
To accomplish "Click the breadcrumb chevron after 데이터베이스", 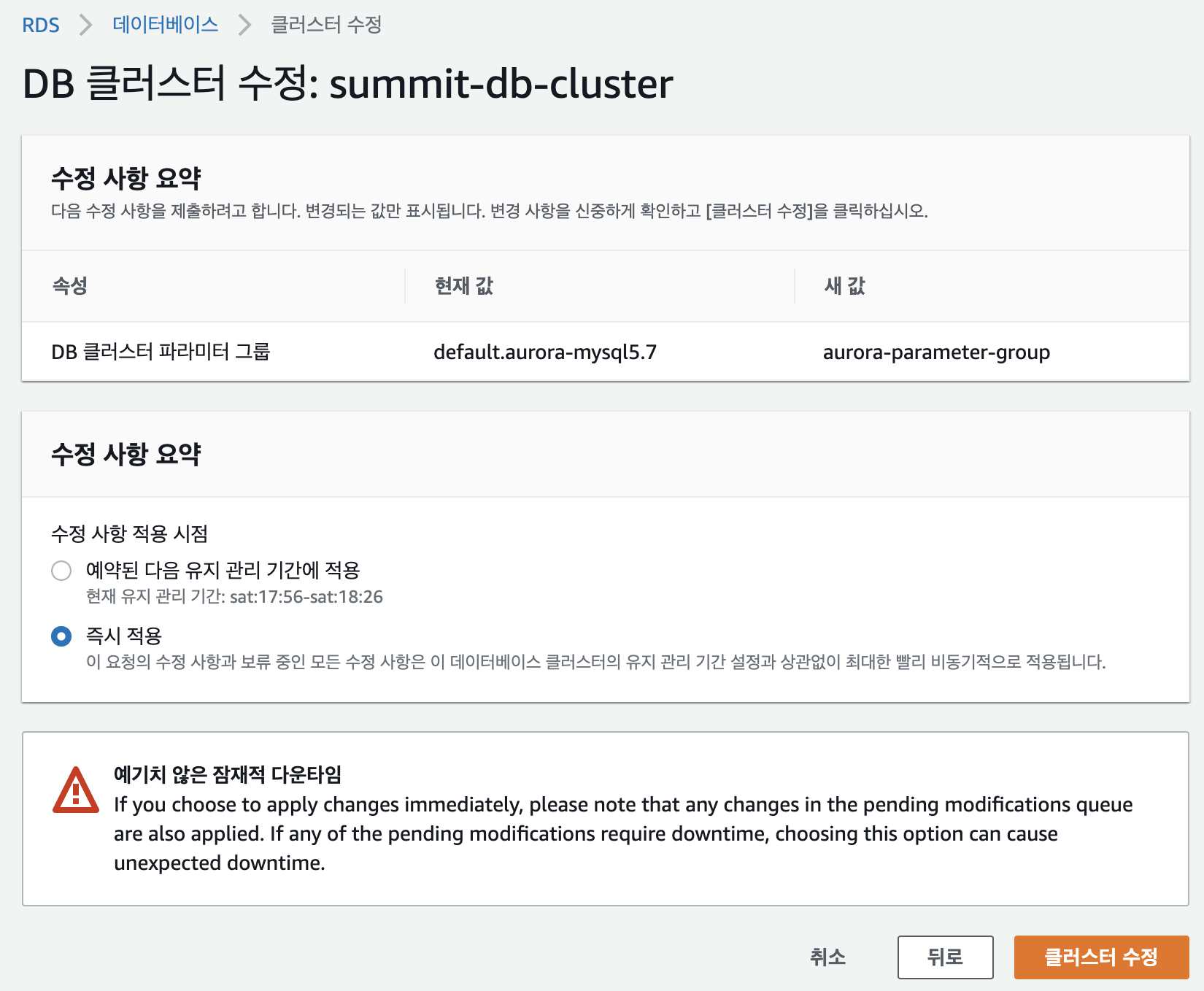I will (x=245, y=26).
